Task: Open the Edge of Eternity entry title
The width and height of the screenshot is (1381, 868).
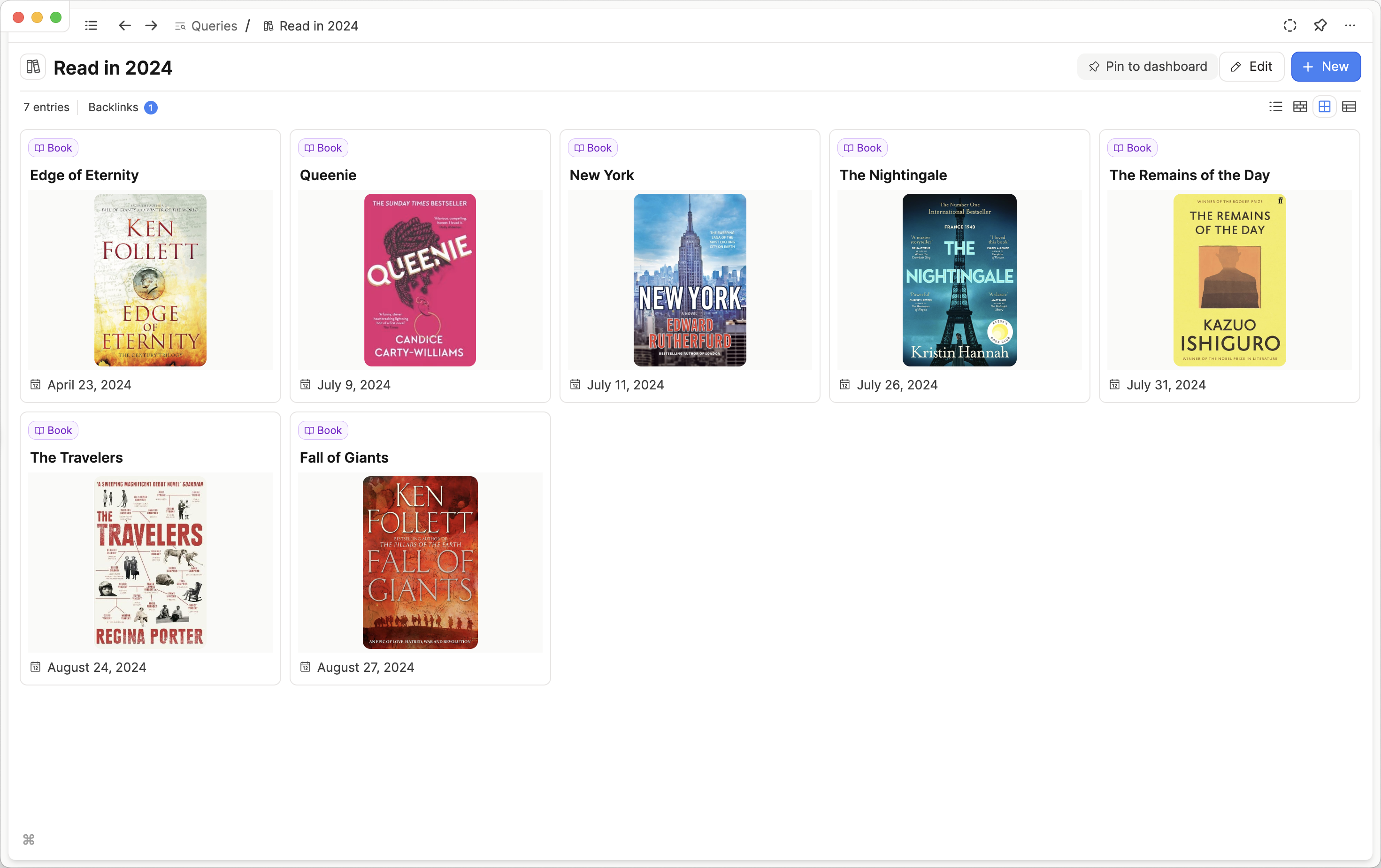Action: tap(84, 175)
